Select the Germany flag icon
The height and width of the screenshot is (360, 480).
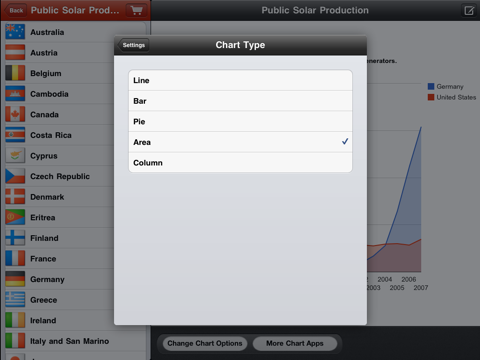pyautogui.click(x=15, y=279)
